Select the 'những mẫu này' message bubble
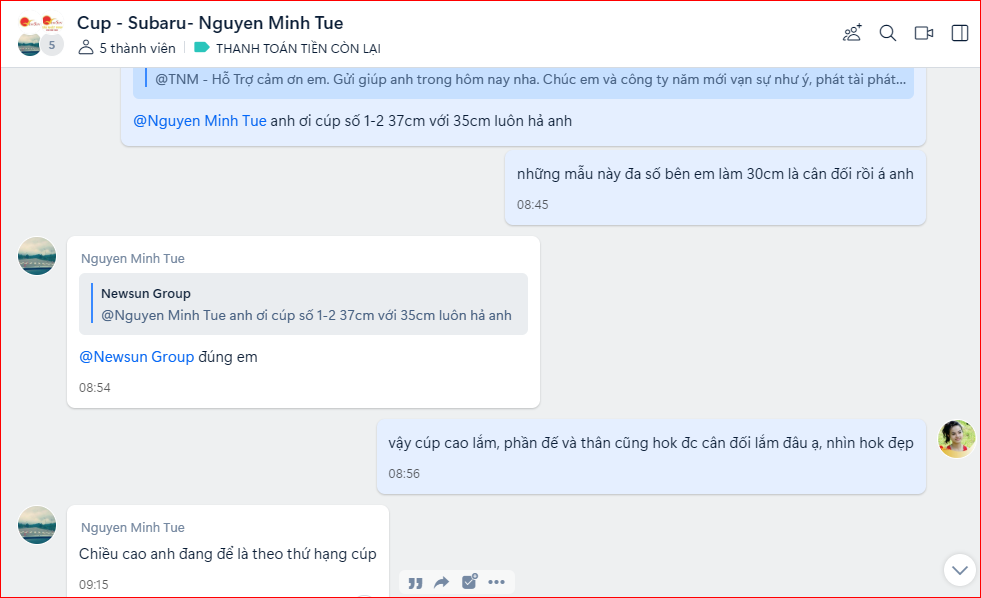The width and height of the screenshot is (981, 598). 715,187
